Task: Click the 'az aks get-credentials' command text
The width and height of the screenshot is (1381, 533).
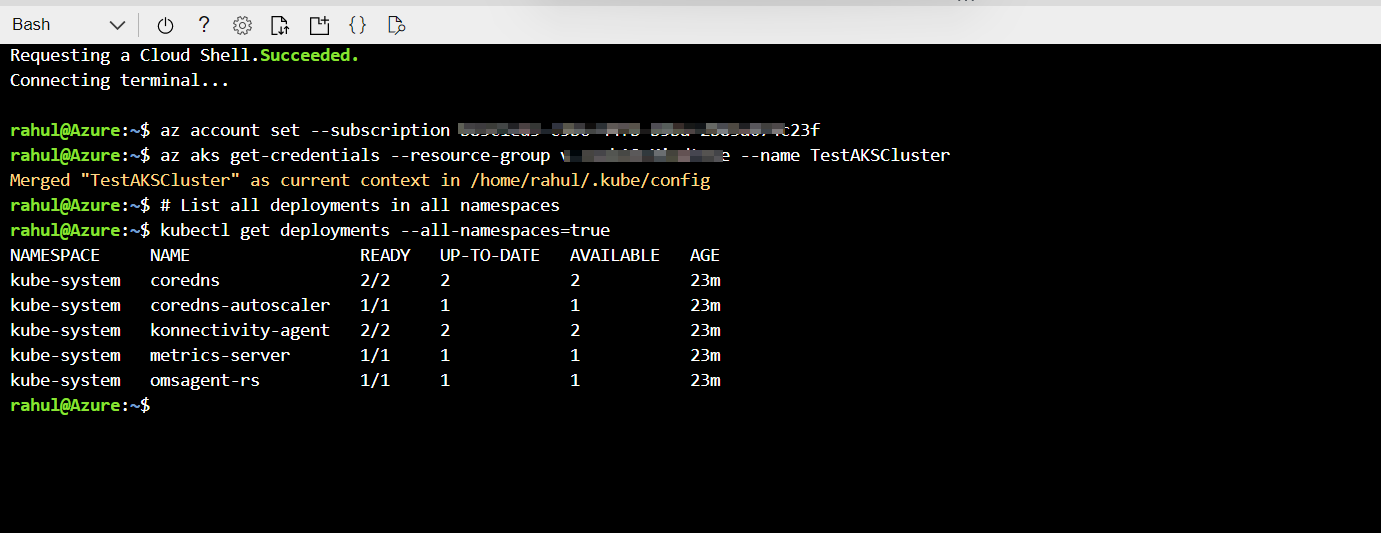Action: [270, 155]
